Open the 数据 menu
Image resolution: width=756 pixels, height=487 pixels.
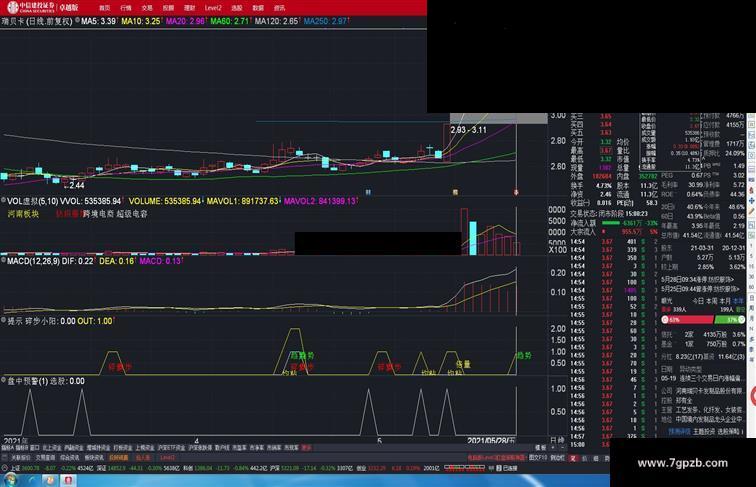(258, 8)
